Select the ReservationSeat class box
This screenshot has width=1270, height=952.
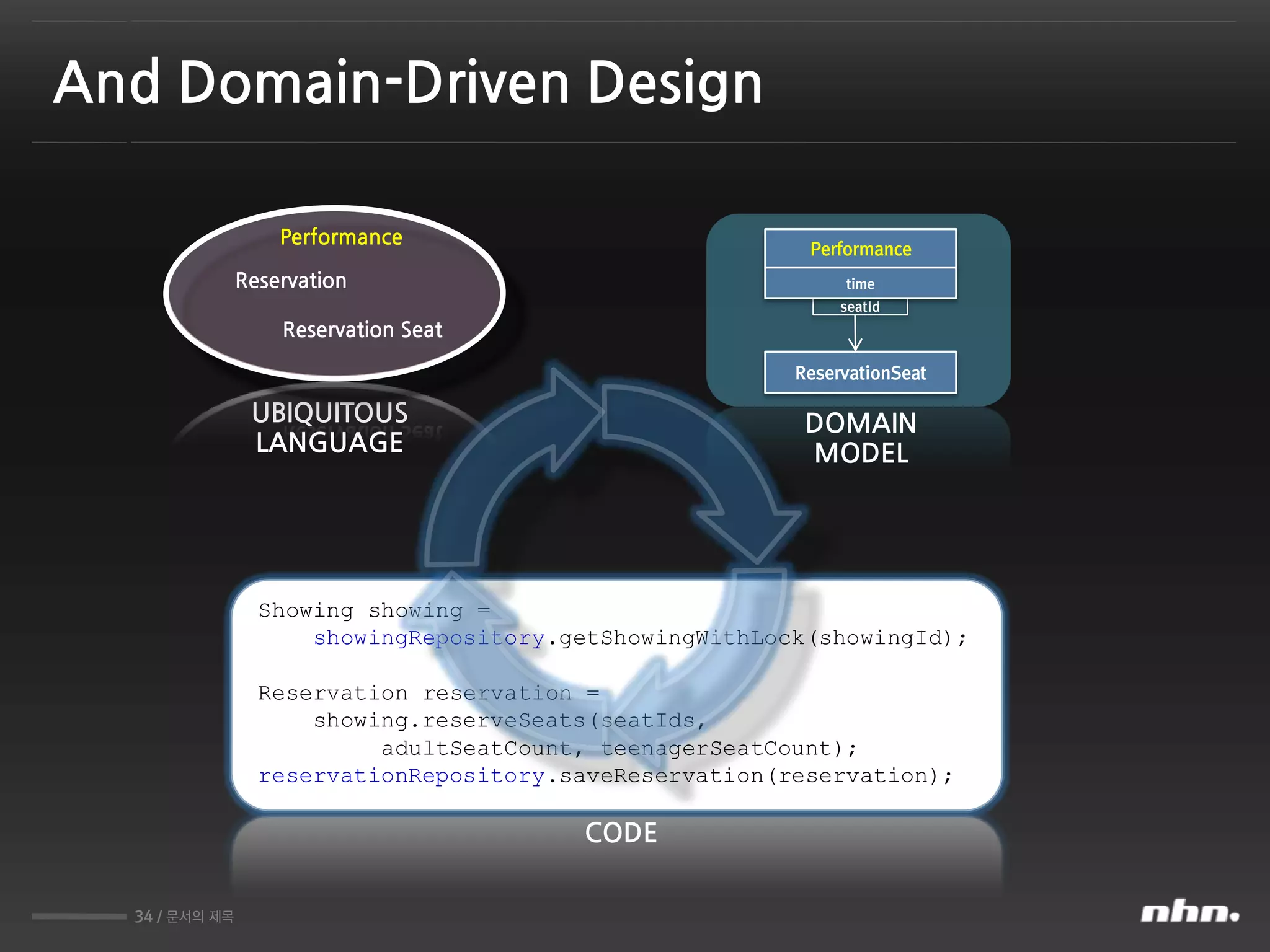click(860, 373)
